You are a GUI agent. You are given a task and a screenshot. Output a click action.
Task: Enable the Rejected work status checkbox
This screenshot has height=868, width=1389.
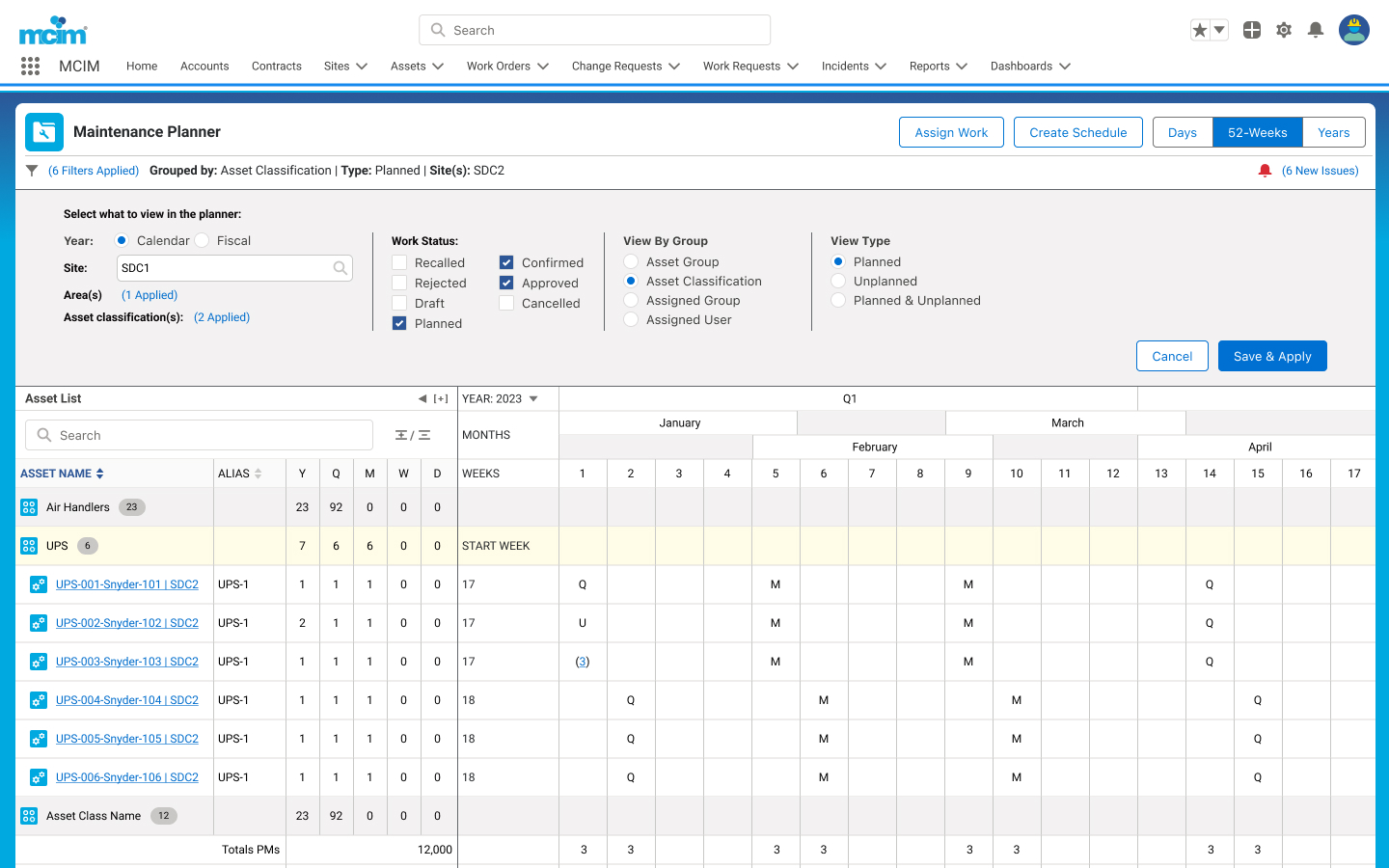click(399, 283)
